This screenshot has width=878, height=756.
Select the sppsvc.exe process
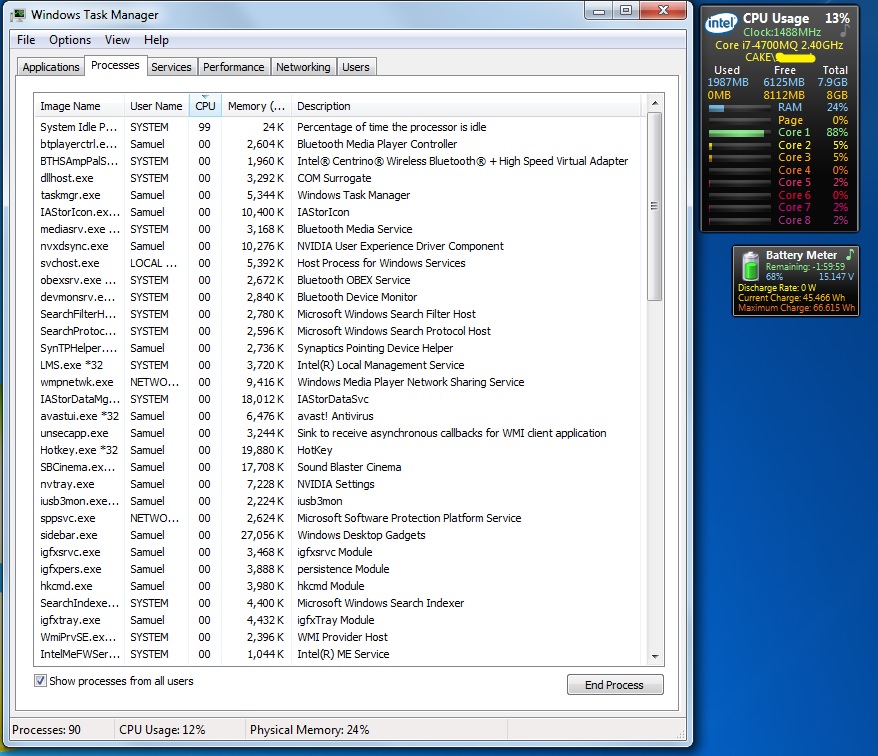tap(338, 518)
